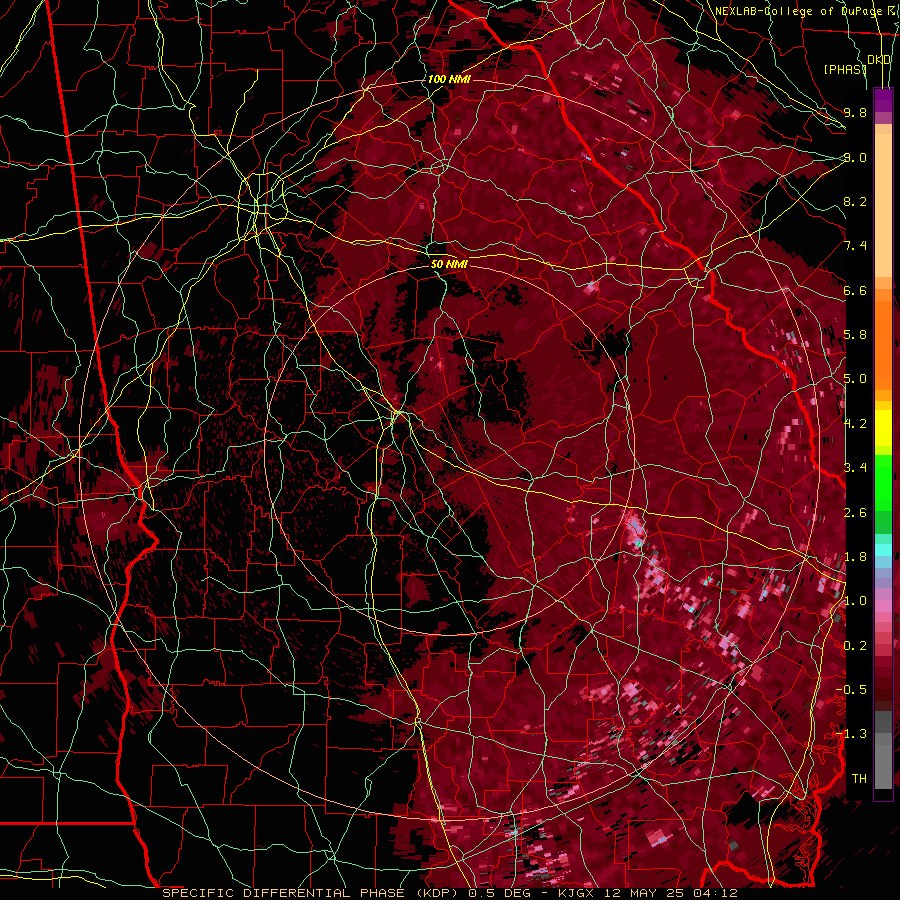
Task: Click the 5.0 value on the scale
Action: click(x=855, y=379)
